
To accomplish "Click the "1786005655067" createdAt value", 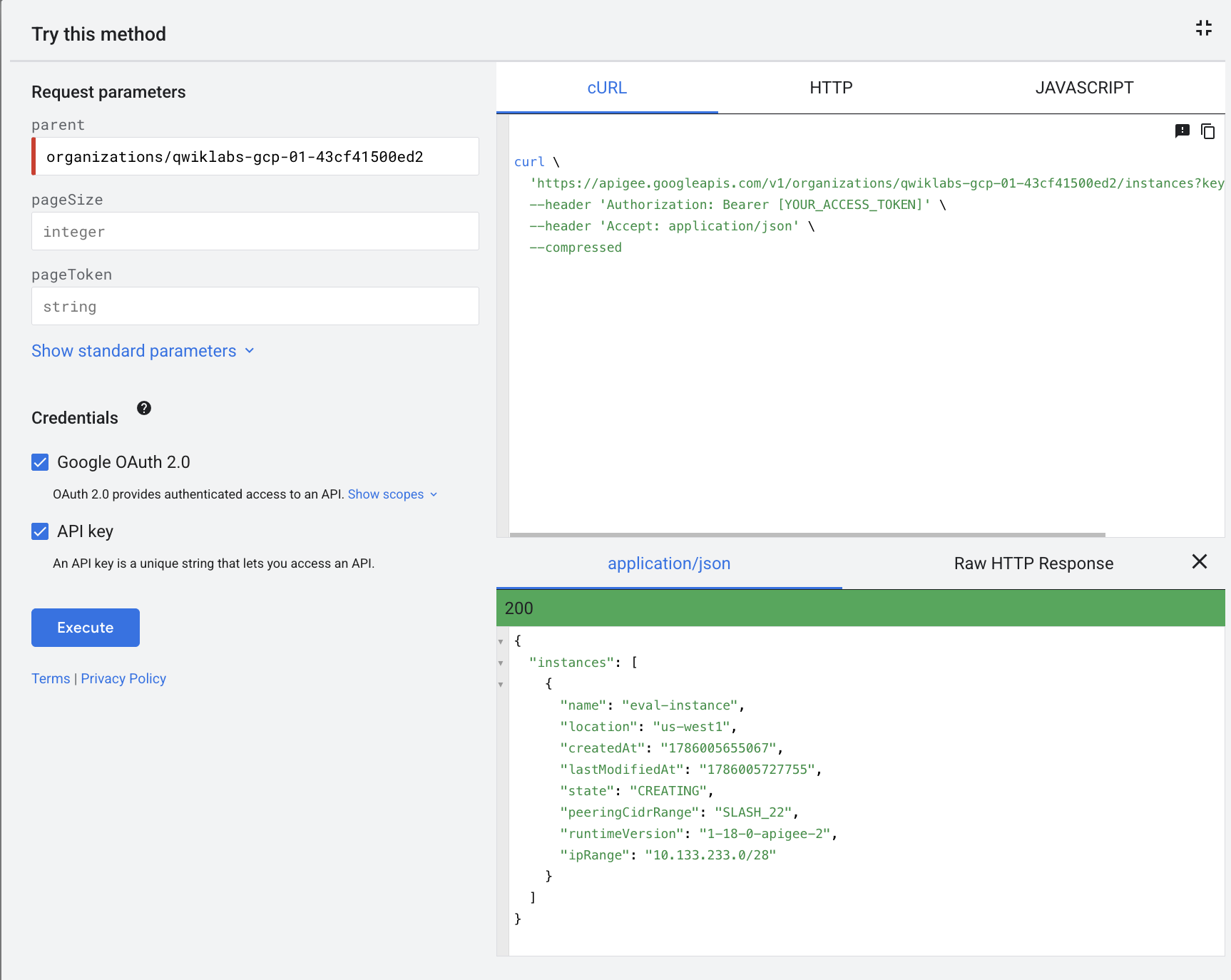I will [x=718, y=748].
